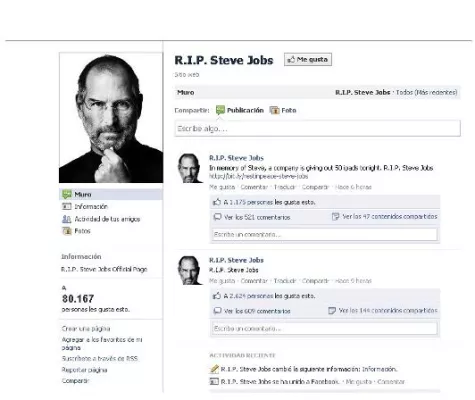475x400 pixels.
Task: Click Traducir under the first post
Action: coord(285,187)
